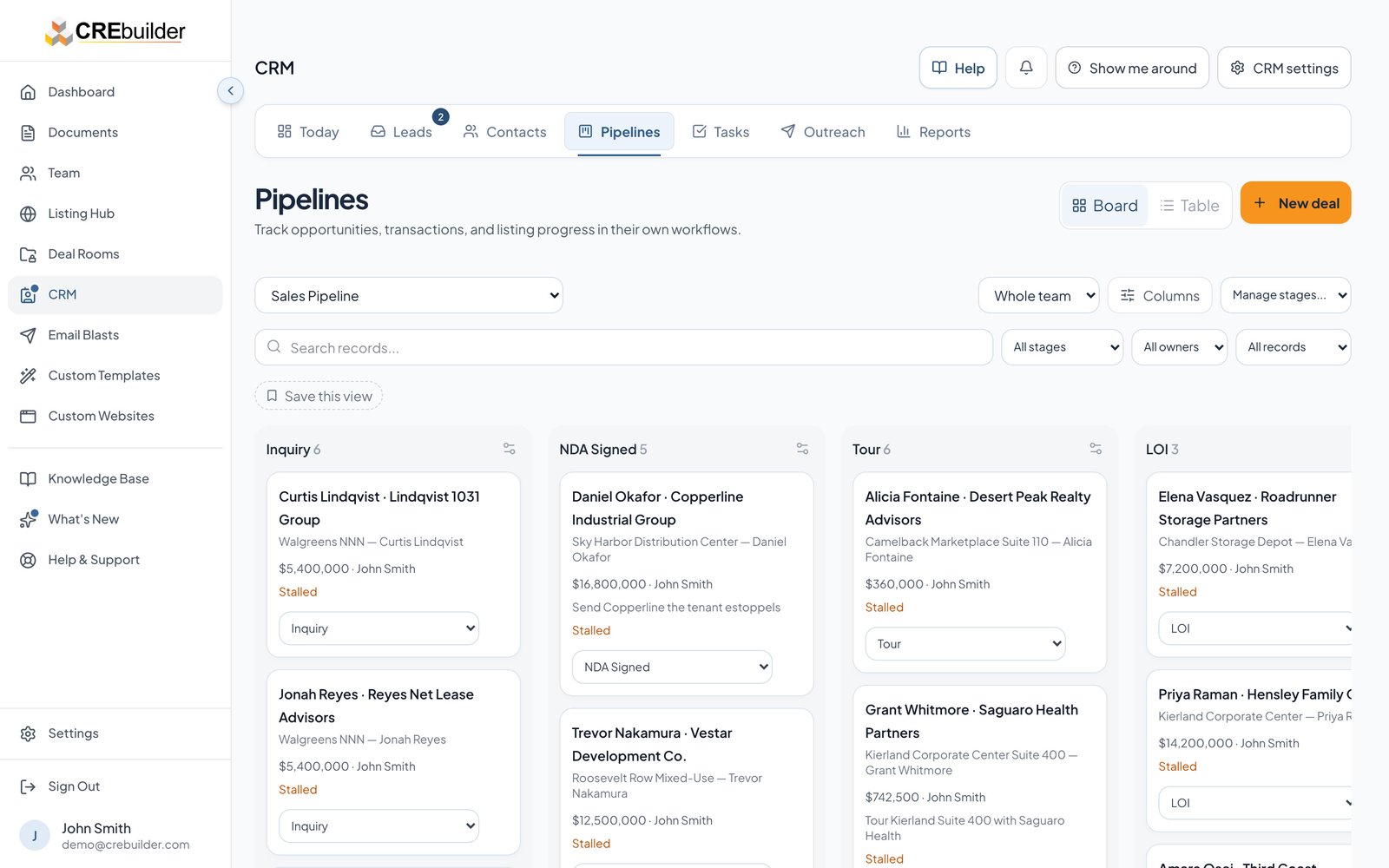
Task: Click the CREbuilder logo
Action: coord(115,32)
